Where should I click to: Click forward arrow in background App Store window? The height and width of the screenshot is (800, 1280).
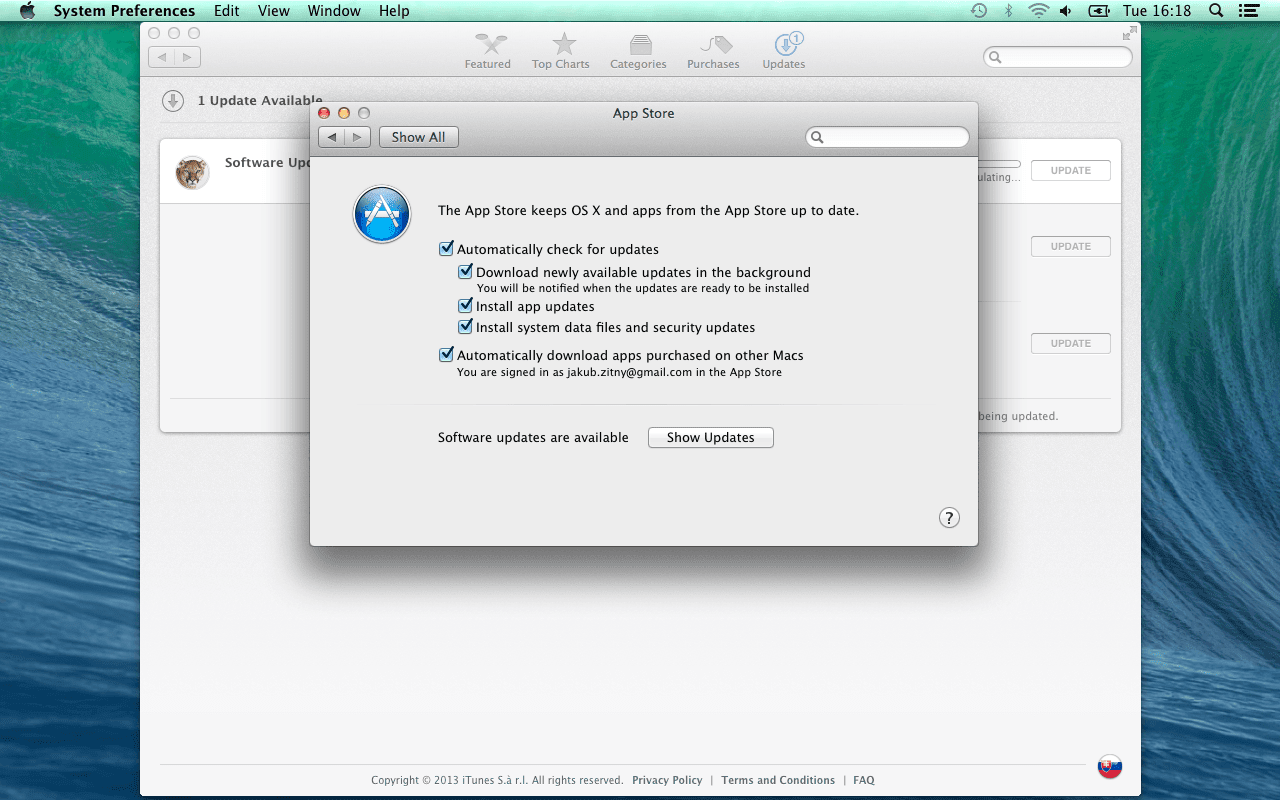[x=188, y=57]
